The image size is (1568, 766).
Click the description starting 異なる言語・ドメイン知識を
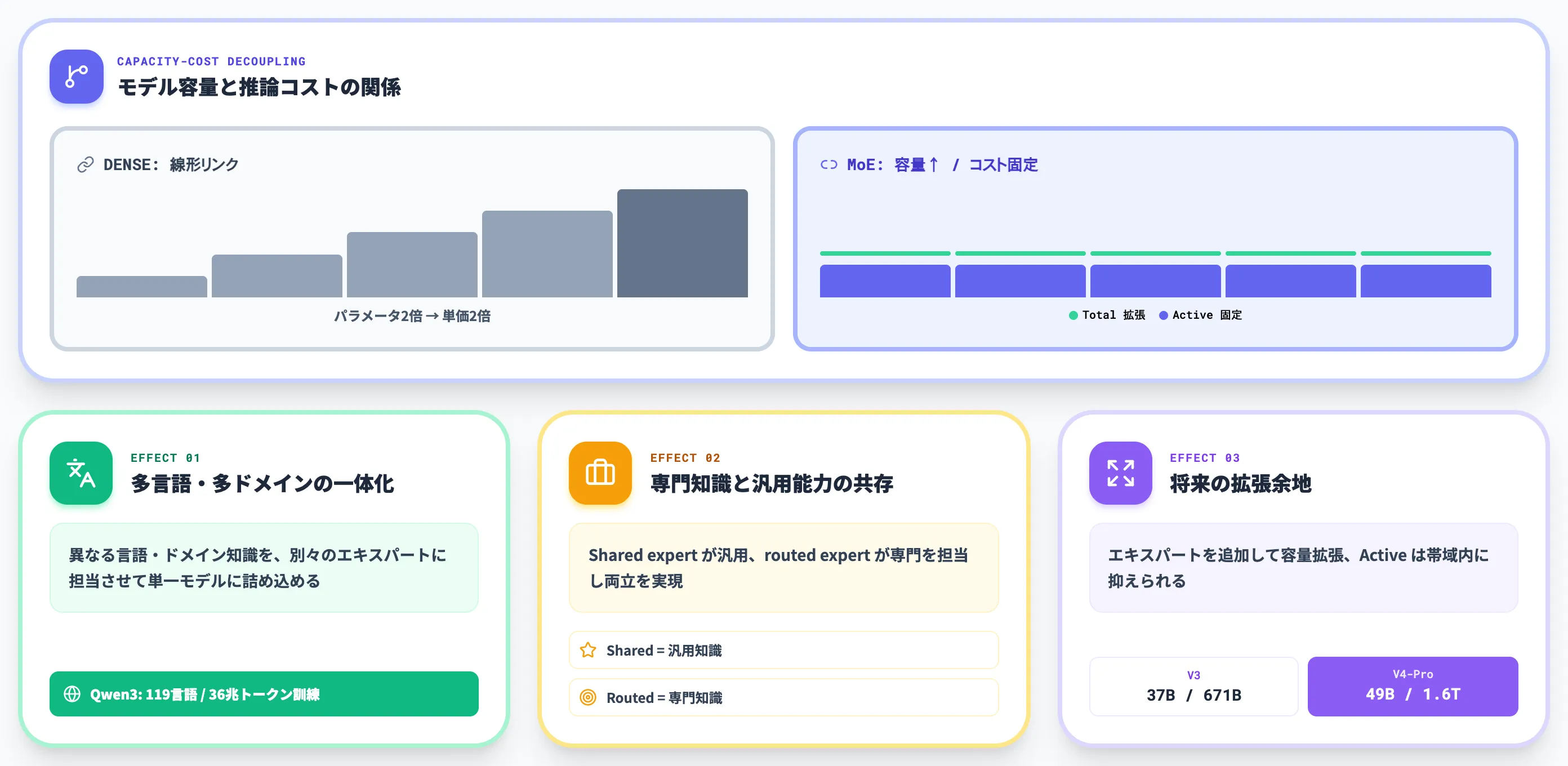(257, 568)
